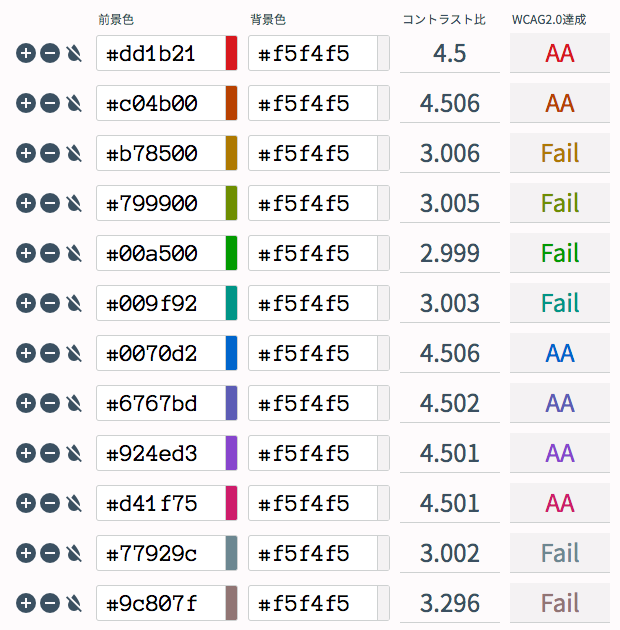The image size is (620, 630).
Task: Toggle the color-off icon in the #b78500 row
Action: 74,153
